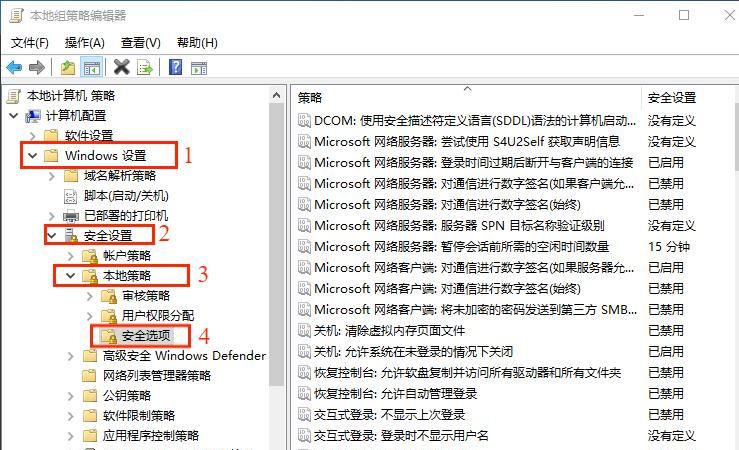The height and width of the screenshot is (450, 739).
Task: Select 'Microsoft 网络服务器: 服务器 SPN 目标名称验证级别'
Action: pos(459,226)
